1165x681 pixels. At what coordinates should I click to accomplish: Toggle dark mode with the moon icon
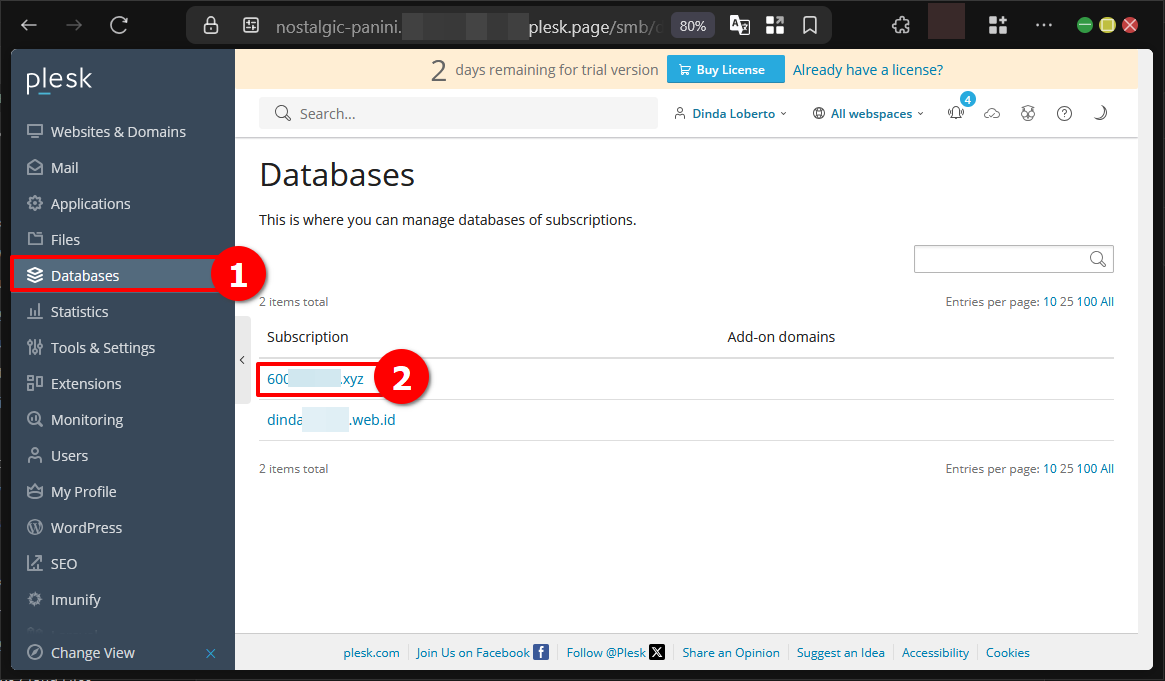1100,113
